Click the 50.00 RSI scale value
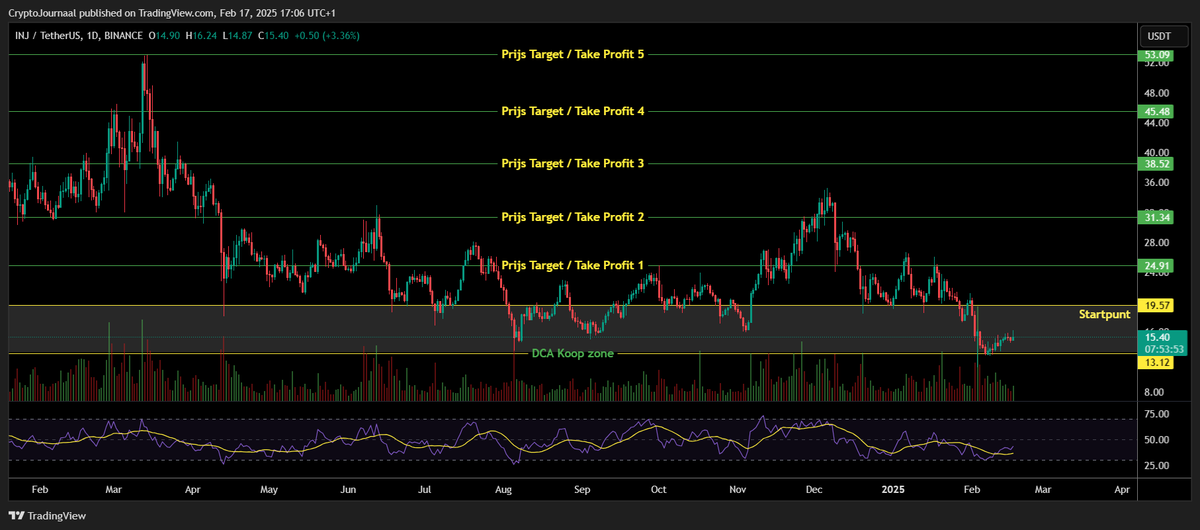Image resolution: width=1200 pixels, height=530 pixels. point(1158,440)
